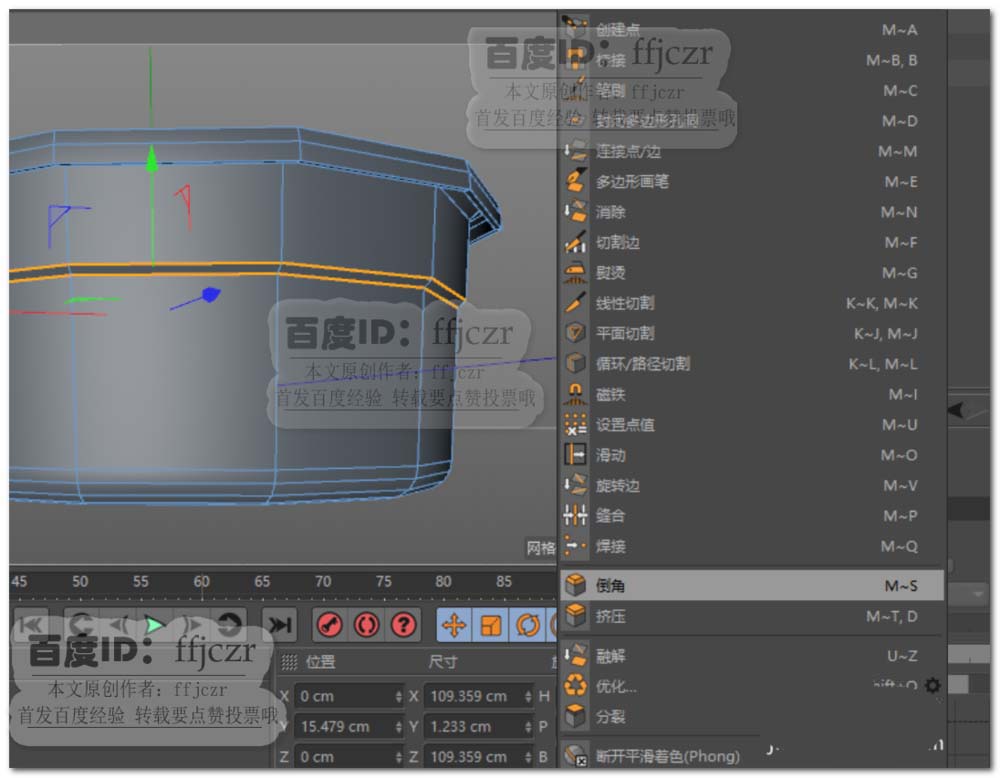Toggle the rotation keying circular arrows icon

(528, 626)
